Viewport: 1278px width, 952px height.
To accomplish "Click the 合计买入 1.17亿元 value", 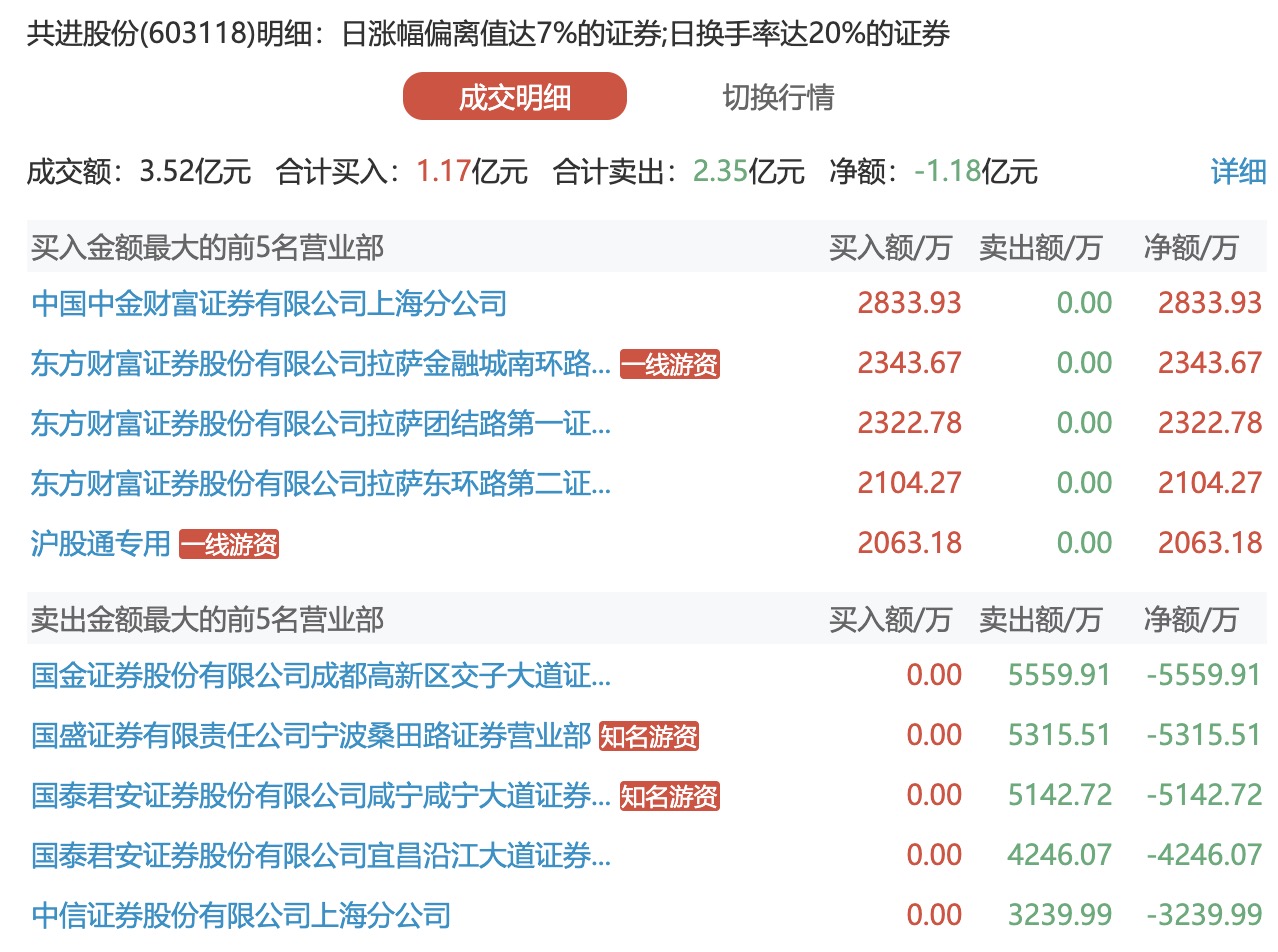I will tap(472, 172).
